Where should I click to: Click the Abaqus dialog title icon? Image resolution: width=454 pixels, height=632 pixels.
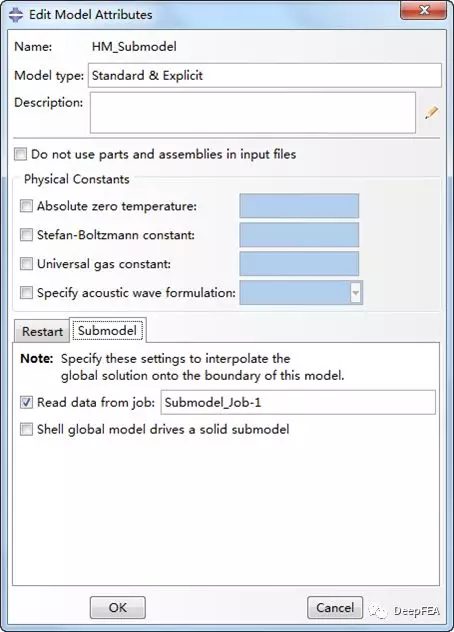tap(16, 15)
